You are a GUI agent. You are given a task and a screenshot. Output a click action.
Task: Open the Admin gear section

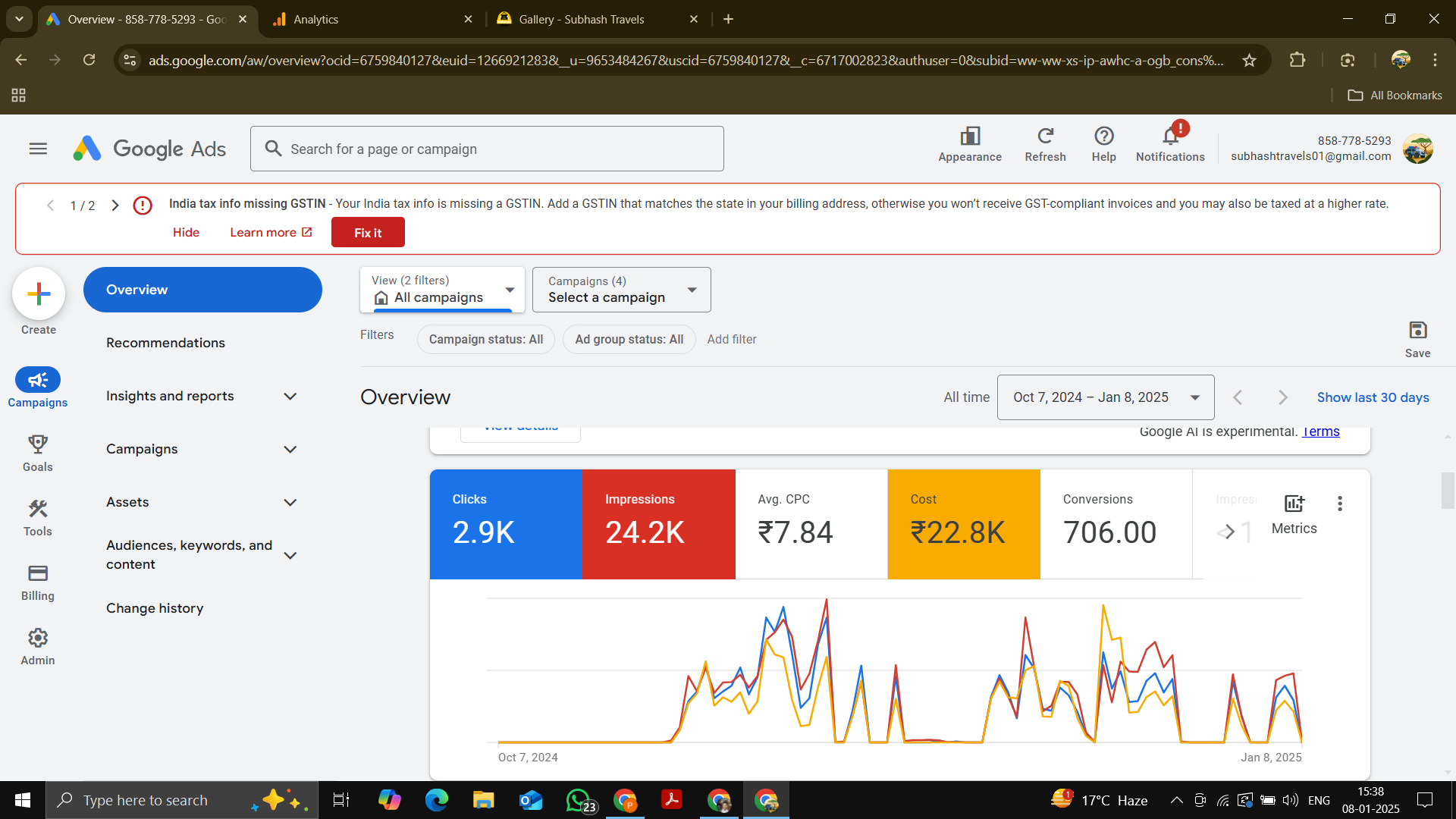tap(38, 647)
